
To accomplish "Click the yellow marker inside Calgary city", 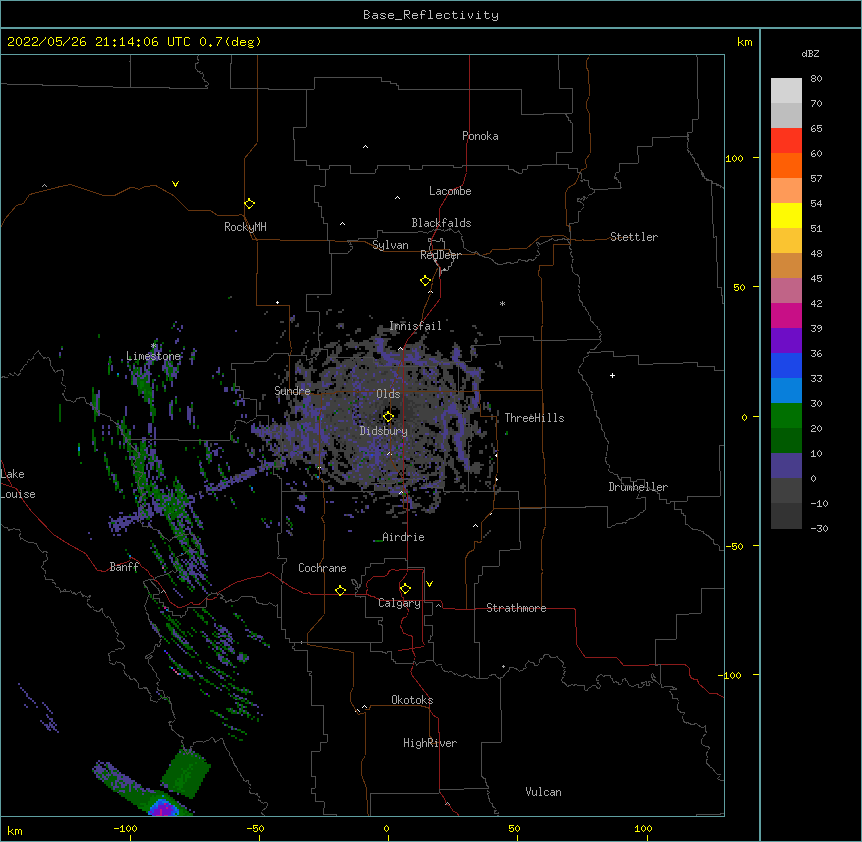I will pos(405,589).
